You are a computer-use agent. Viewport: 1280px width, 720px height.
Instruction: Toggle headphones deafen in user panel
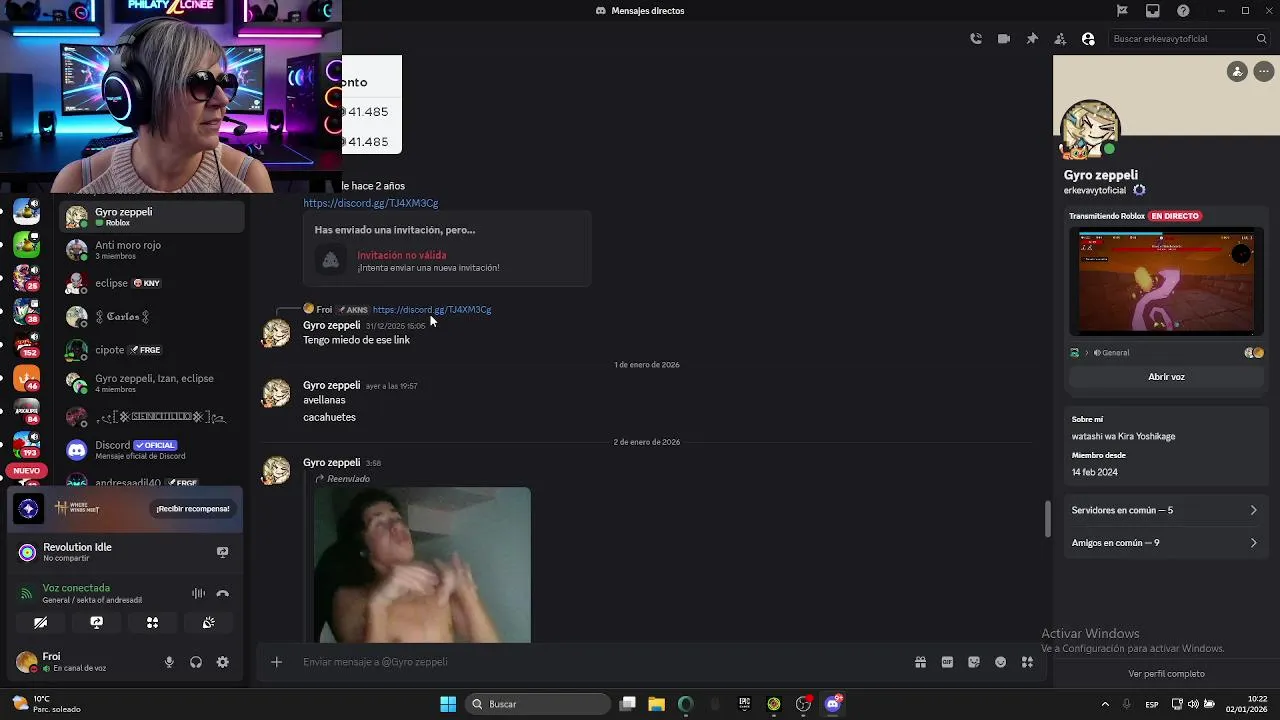click(196, 662)
